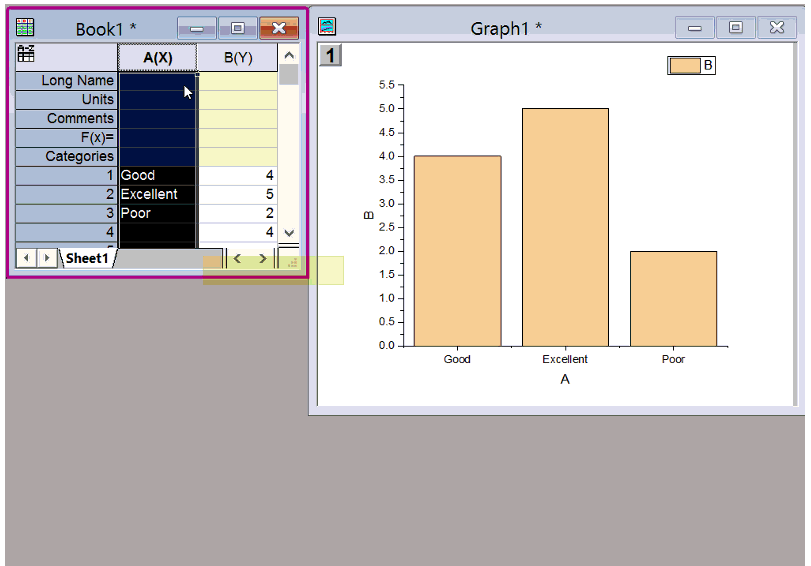Maximize the Graph1 window

735,27
